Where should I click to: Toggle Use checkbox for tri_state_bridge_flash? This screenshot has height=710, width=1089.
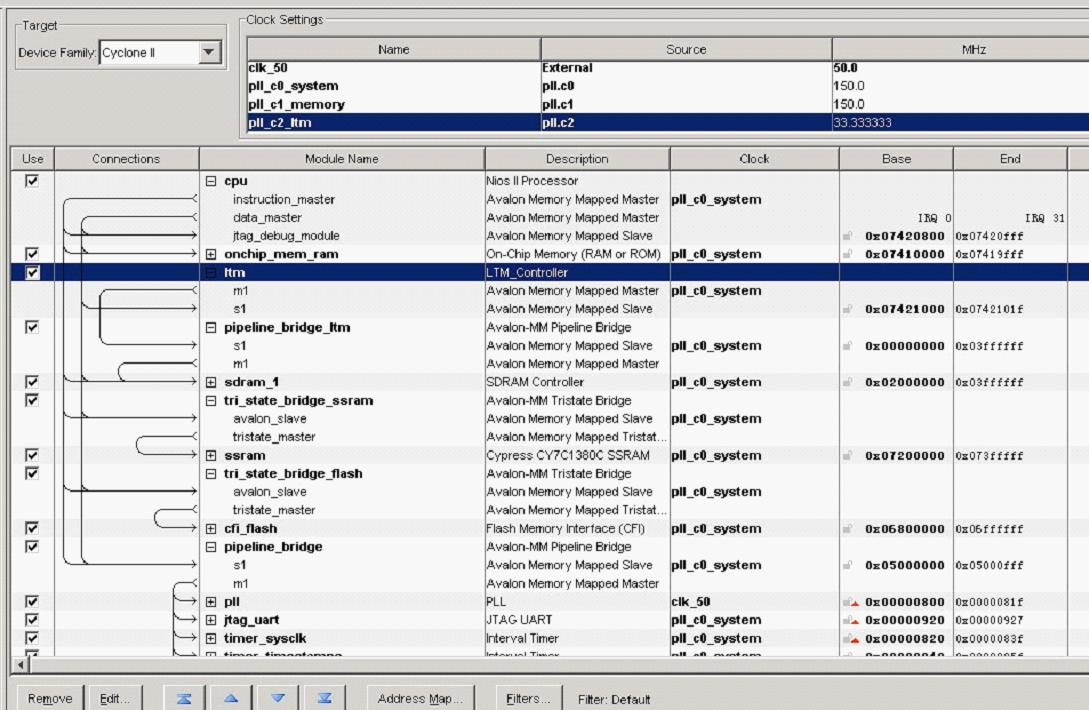coord(32,473)
